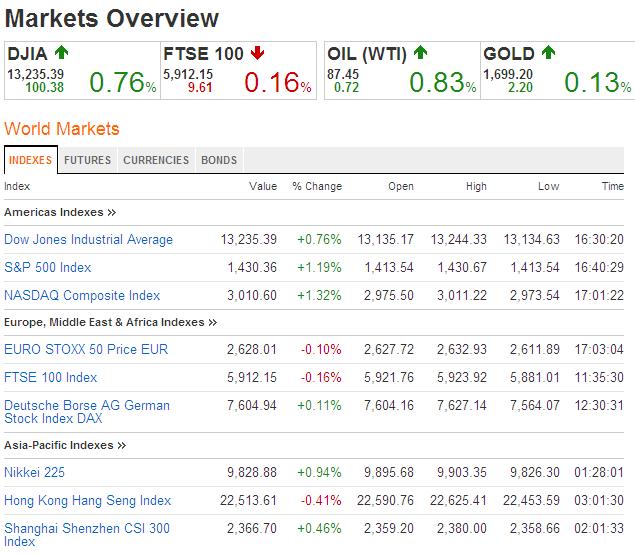
Task: Click the 1,430.36 S&P 500 value
Action: (x=252, y=267)
